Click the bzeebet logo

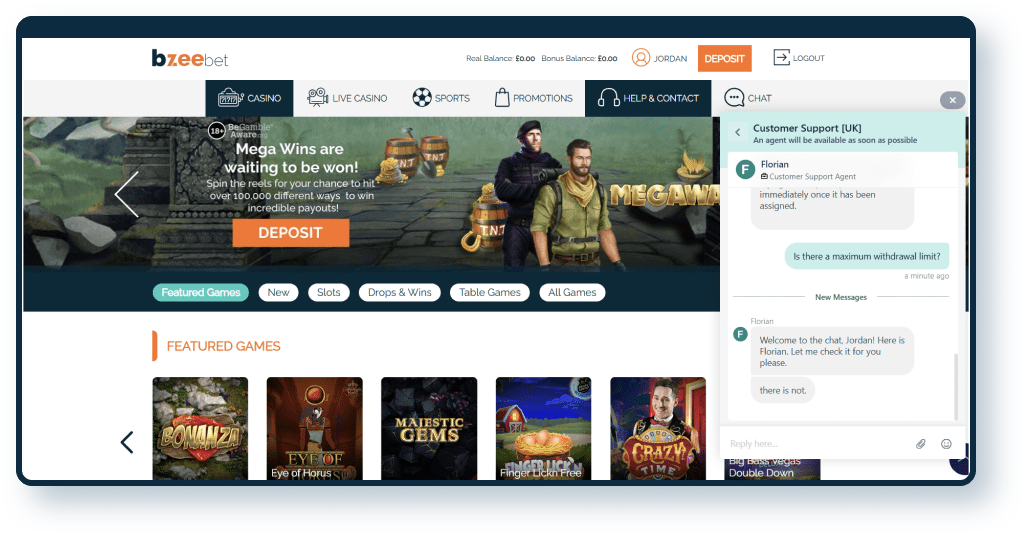coord(190,59)
